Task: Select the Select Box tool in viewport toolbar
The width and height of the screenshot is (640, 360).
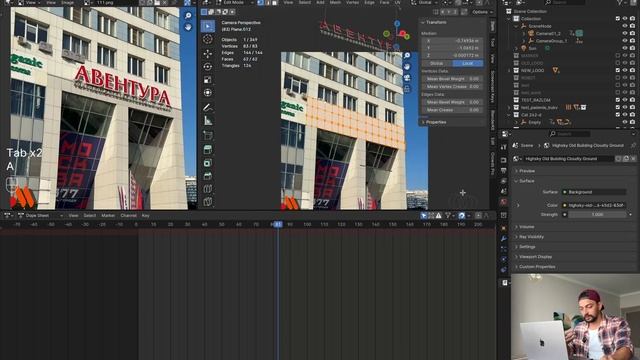Action: pyautogui.click(x=208, y=27)
